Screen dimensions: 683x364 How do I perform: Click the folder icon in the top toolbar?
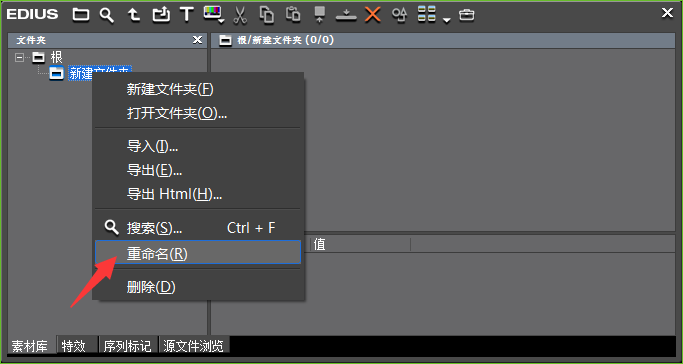[81, 15]
